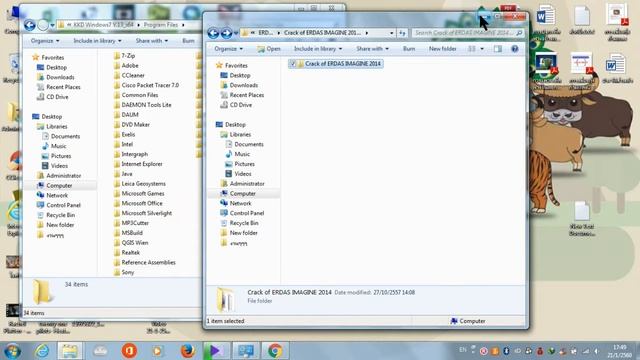This screenshot has width=640, height=360.
Task: Select Network in front window sidebar
Action: point(236,203)
